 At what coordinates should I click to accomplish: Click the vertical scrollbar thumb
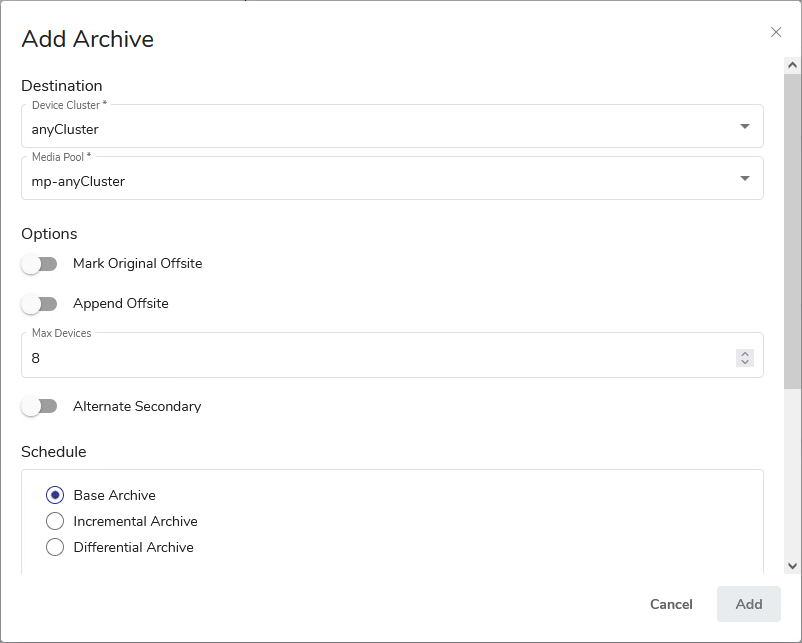[x=792, y=230]
